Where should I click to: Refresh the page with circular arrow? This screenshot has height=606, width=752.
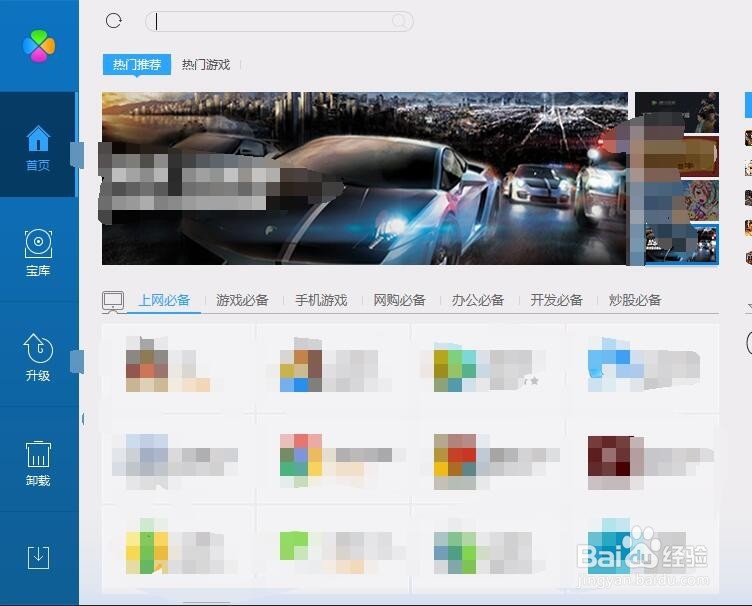pyautogui.click(x=114, y=21)
